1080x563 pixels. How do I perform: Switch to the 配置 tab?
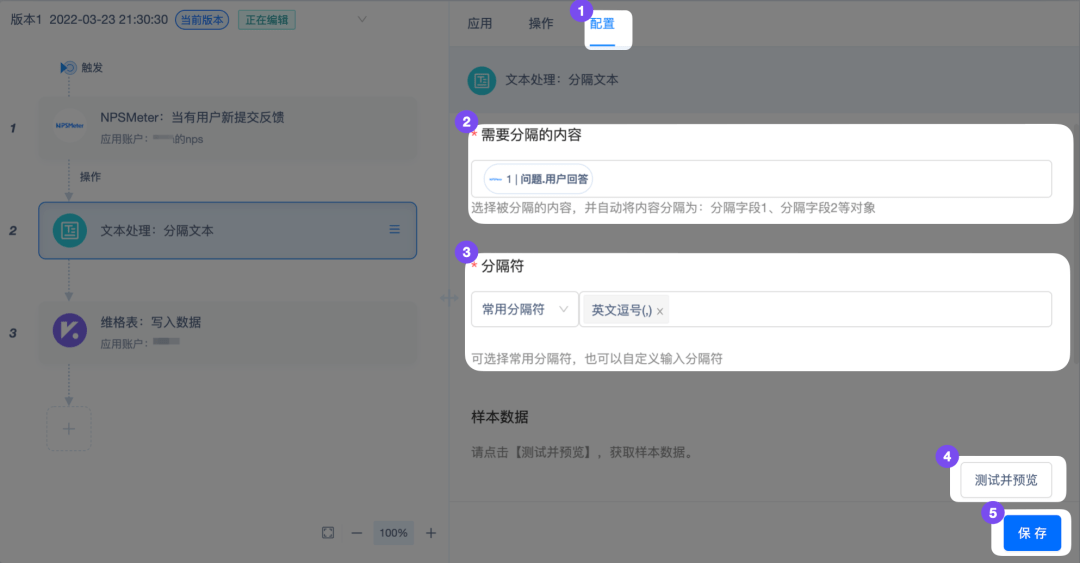click(602, 23)
